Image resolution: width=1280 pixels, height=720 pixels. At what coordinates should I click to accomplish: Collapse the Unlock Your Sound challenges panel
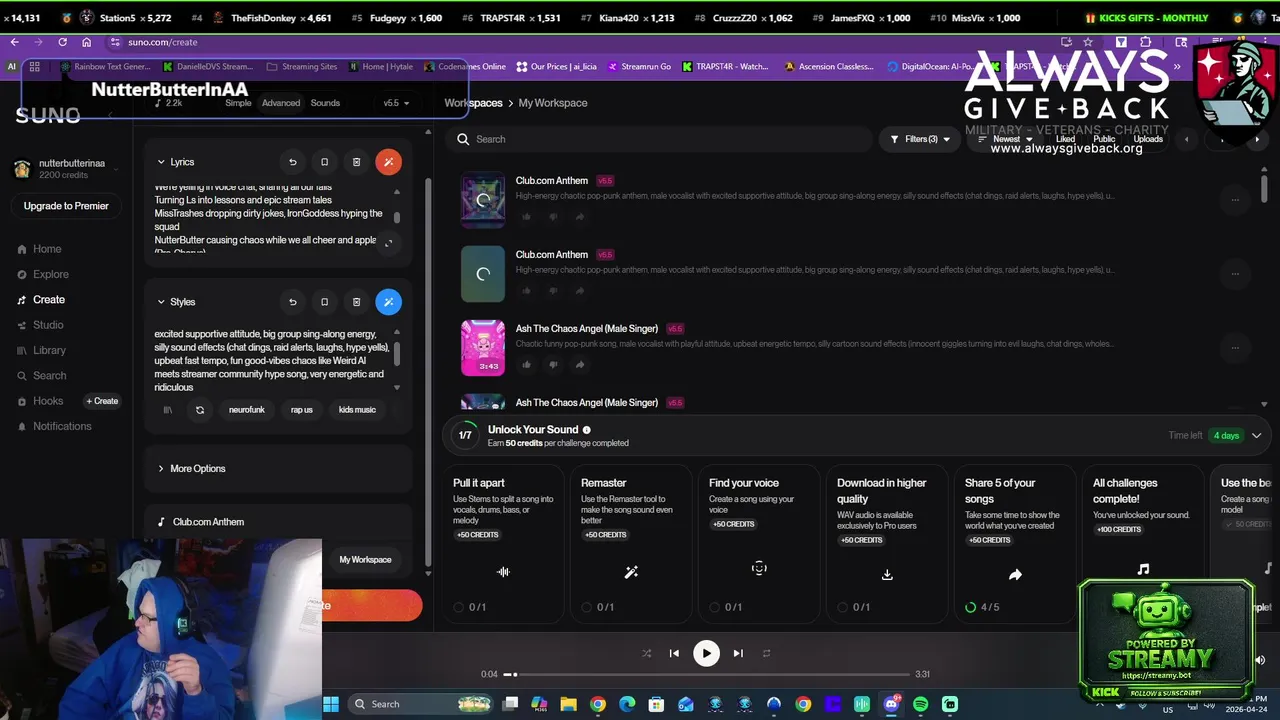(1257, 435)
